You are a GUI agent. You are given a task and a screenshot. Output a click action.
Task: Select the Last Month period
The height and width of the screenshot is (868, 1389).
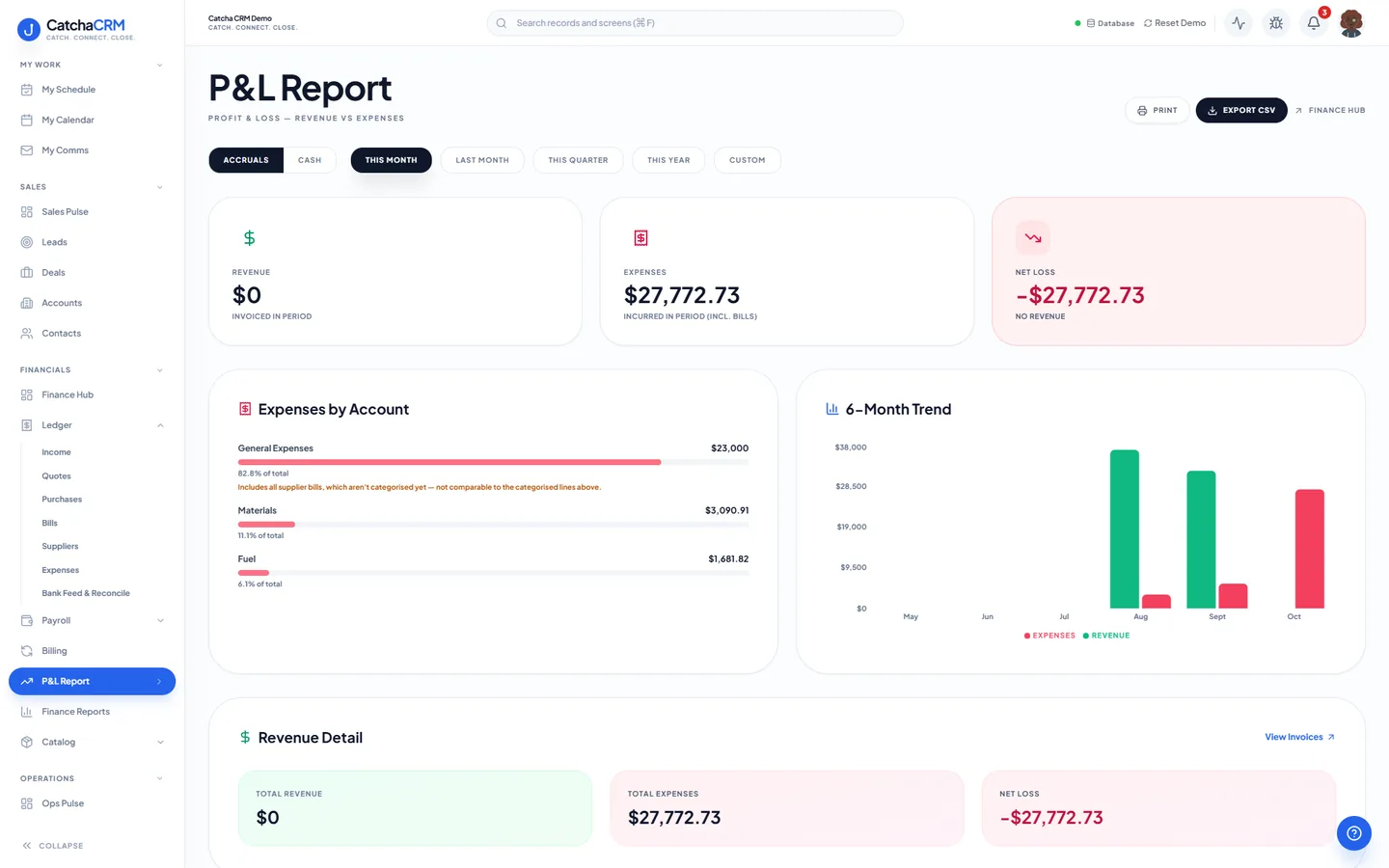[482, 160]
